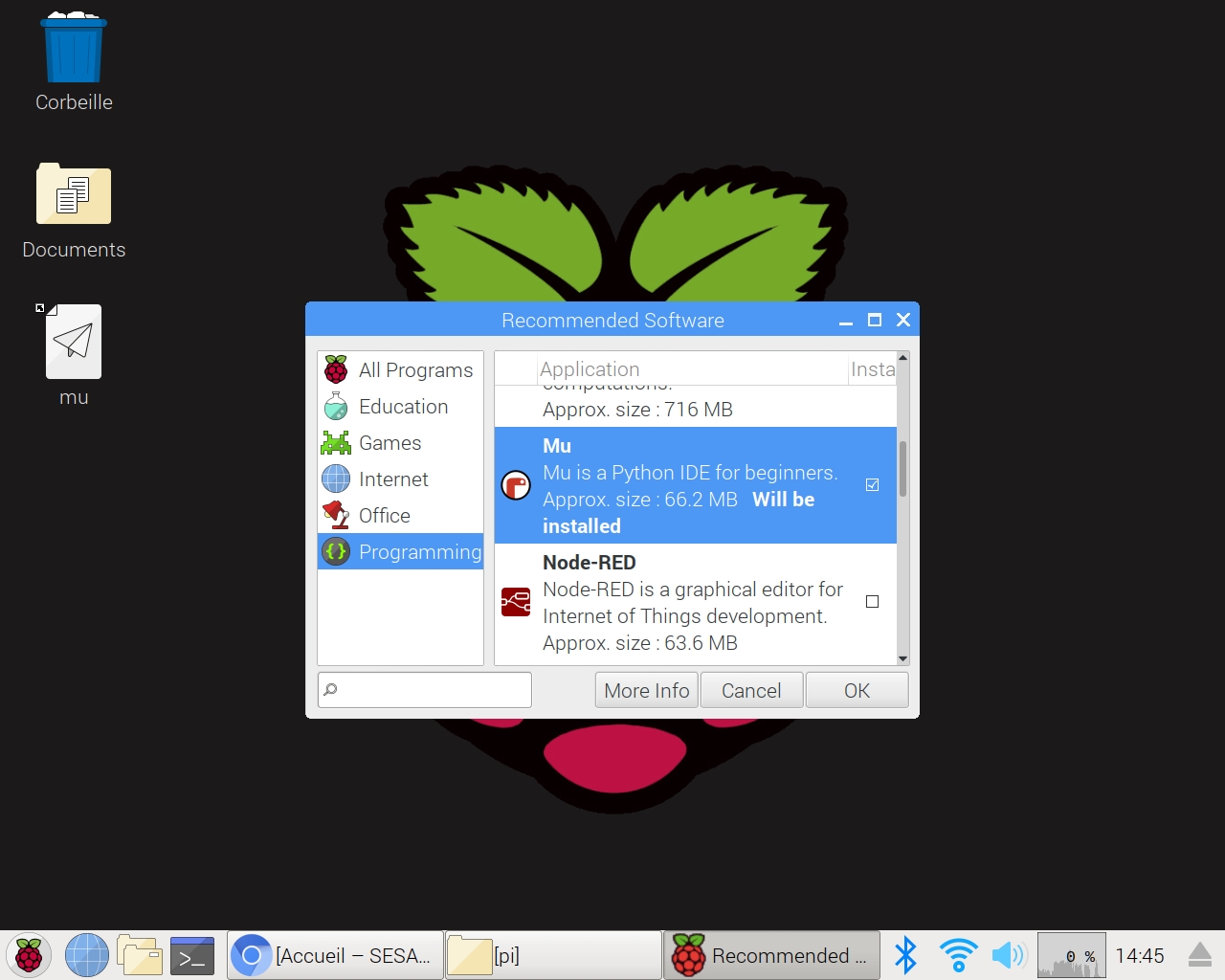The image size is (1225, 980).
Task: Switch to the [pi] file manager window
Action: pos(553,955)
